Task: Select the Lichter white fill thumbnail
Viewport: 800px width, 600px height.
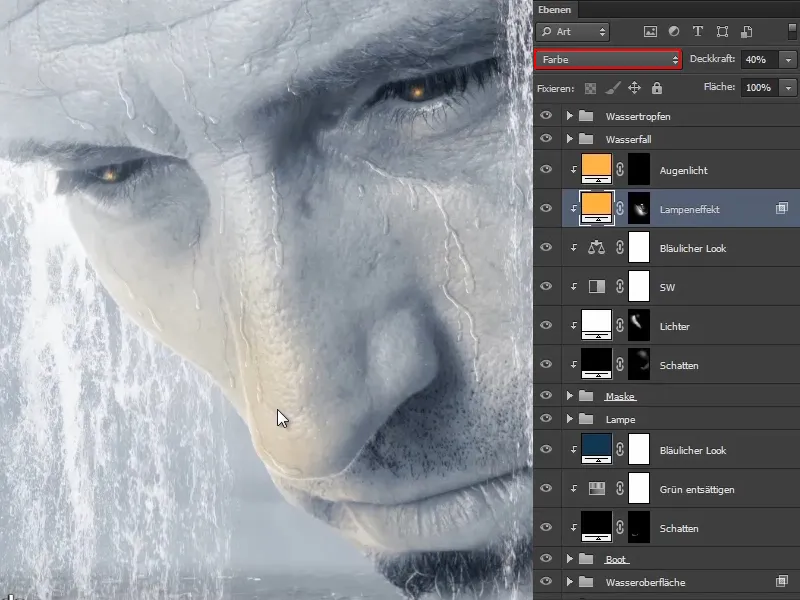Action: pyautogui.click(x=596, y=325)
